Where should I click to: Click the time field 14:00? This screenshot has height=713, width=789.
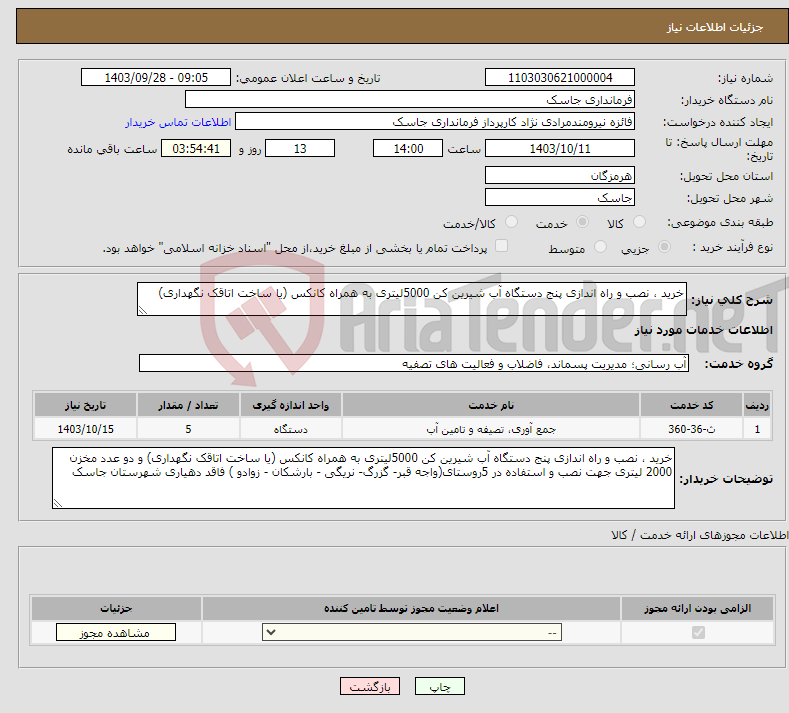pyautogui.click(x=408, y=148)
